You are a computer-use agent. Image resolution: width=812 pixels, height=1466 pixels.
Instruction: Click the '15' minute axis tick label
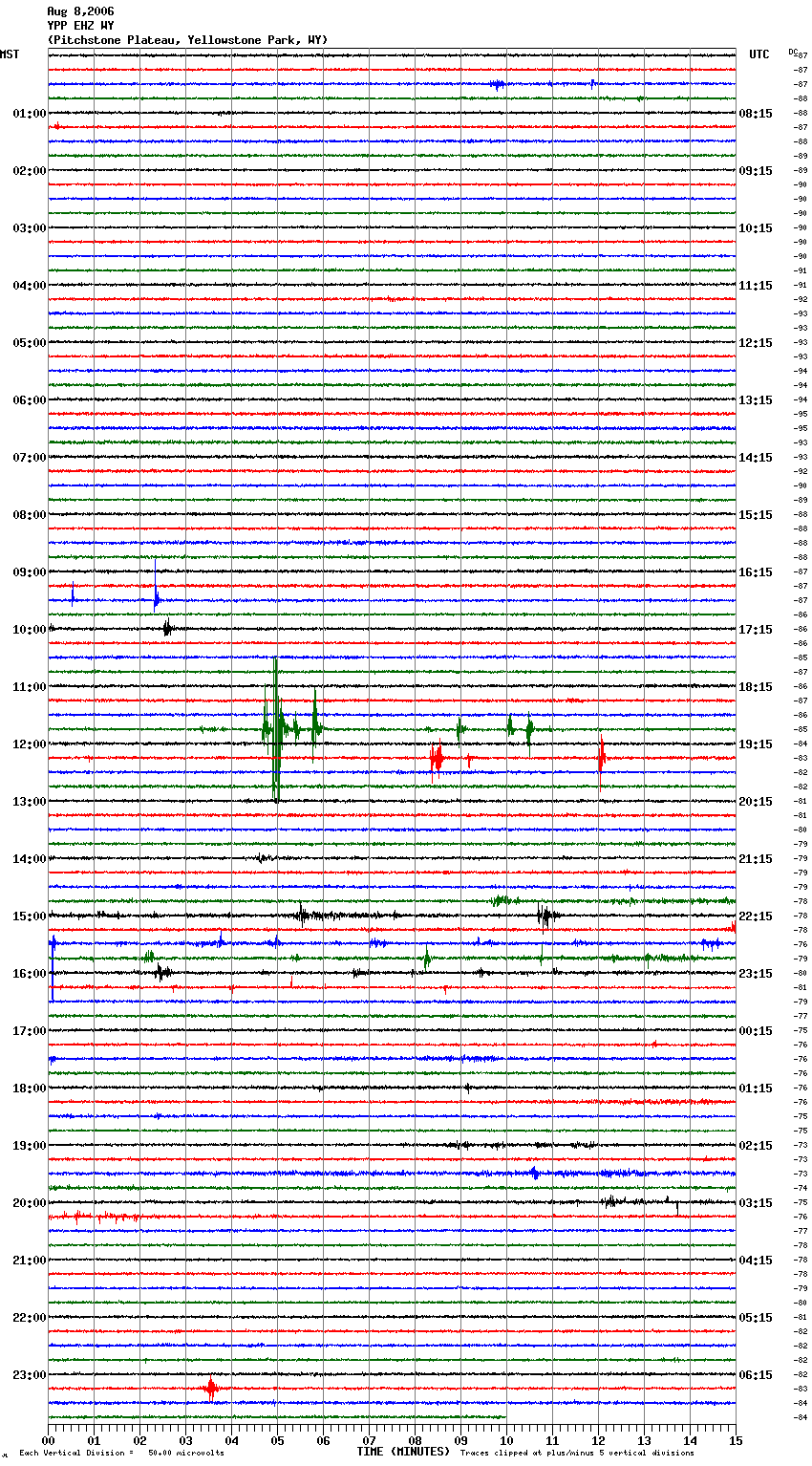coord(736,1440)
